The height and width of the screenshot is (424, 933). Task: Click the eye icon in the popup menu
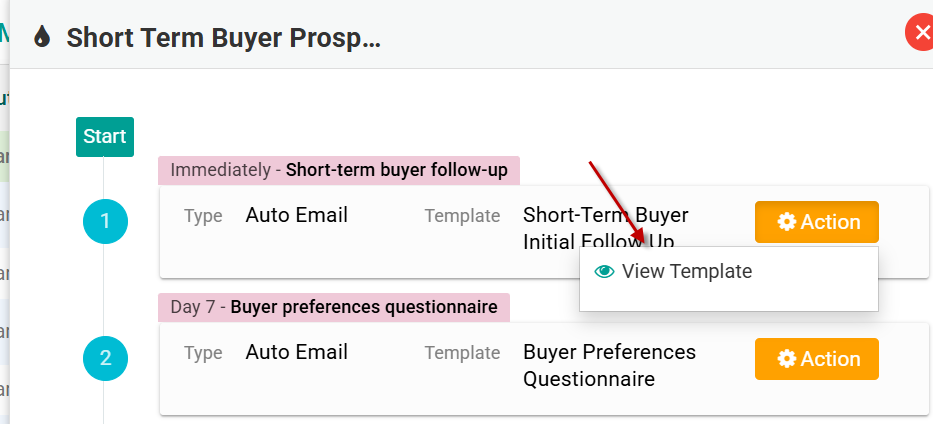[604, 271]
